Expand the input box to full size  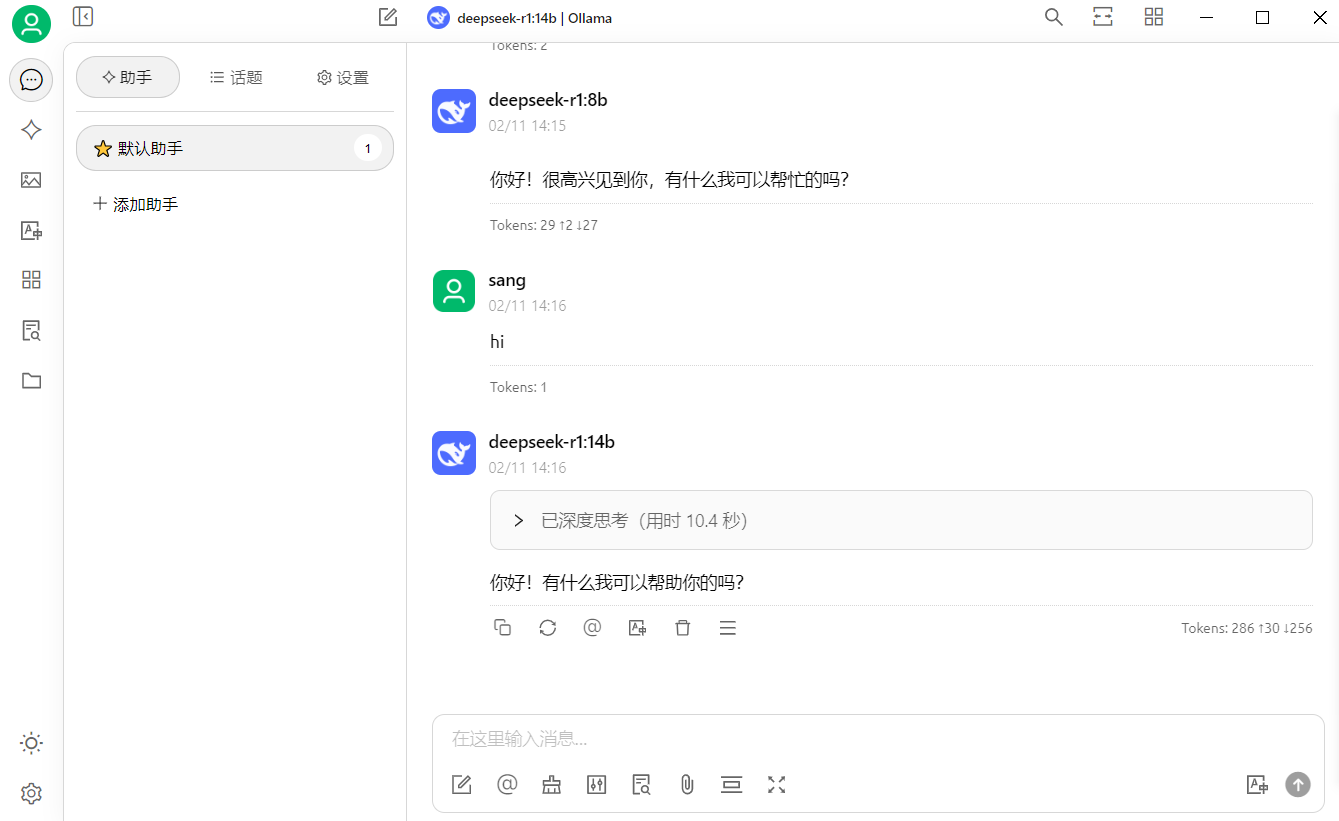777,785
